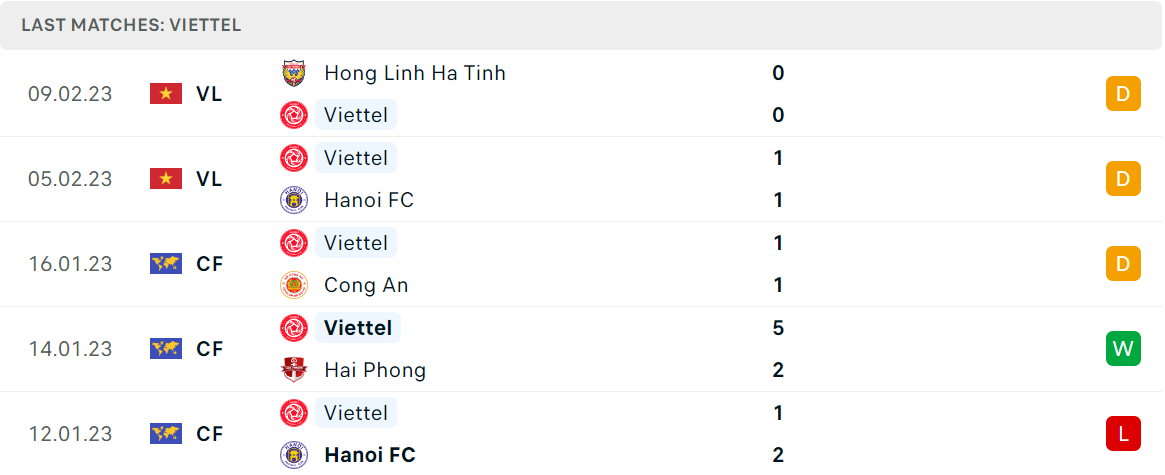This screenshot has width=1165, height=475.
Task: Click the Hai Phong club crest
Action: click(293, 369)
